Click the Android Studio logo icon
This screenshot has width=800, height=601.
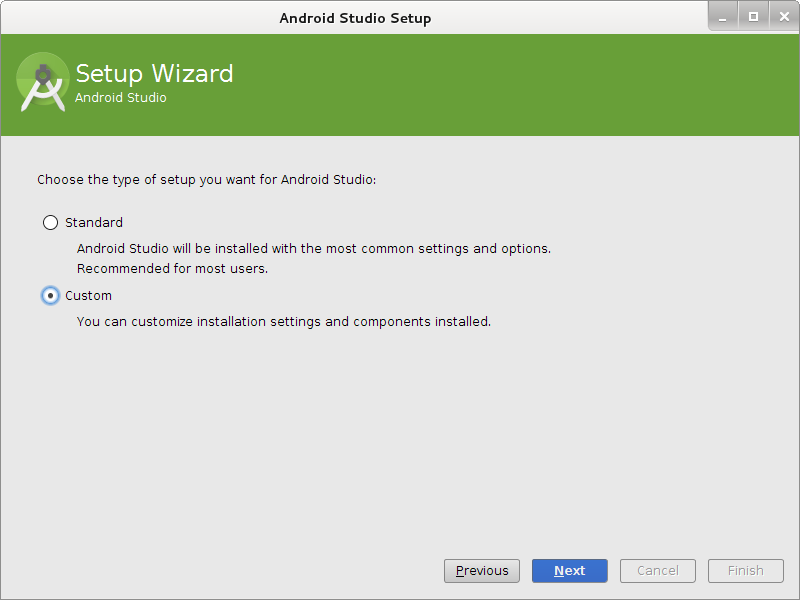[x=43, y=82]
